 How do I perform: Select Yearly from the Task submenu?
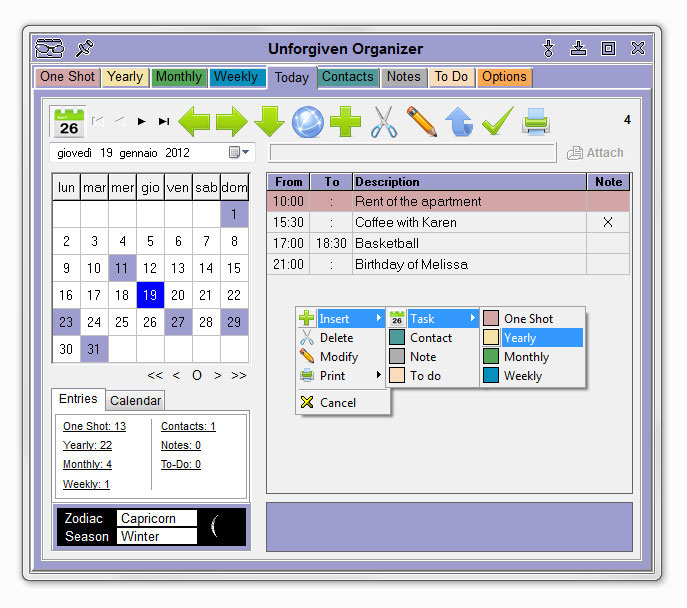(531, 338)
